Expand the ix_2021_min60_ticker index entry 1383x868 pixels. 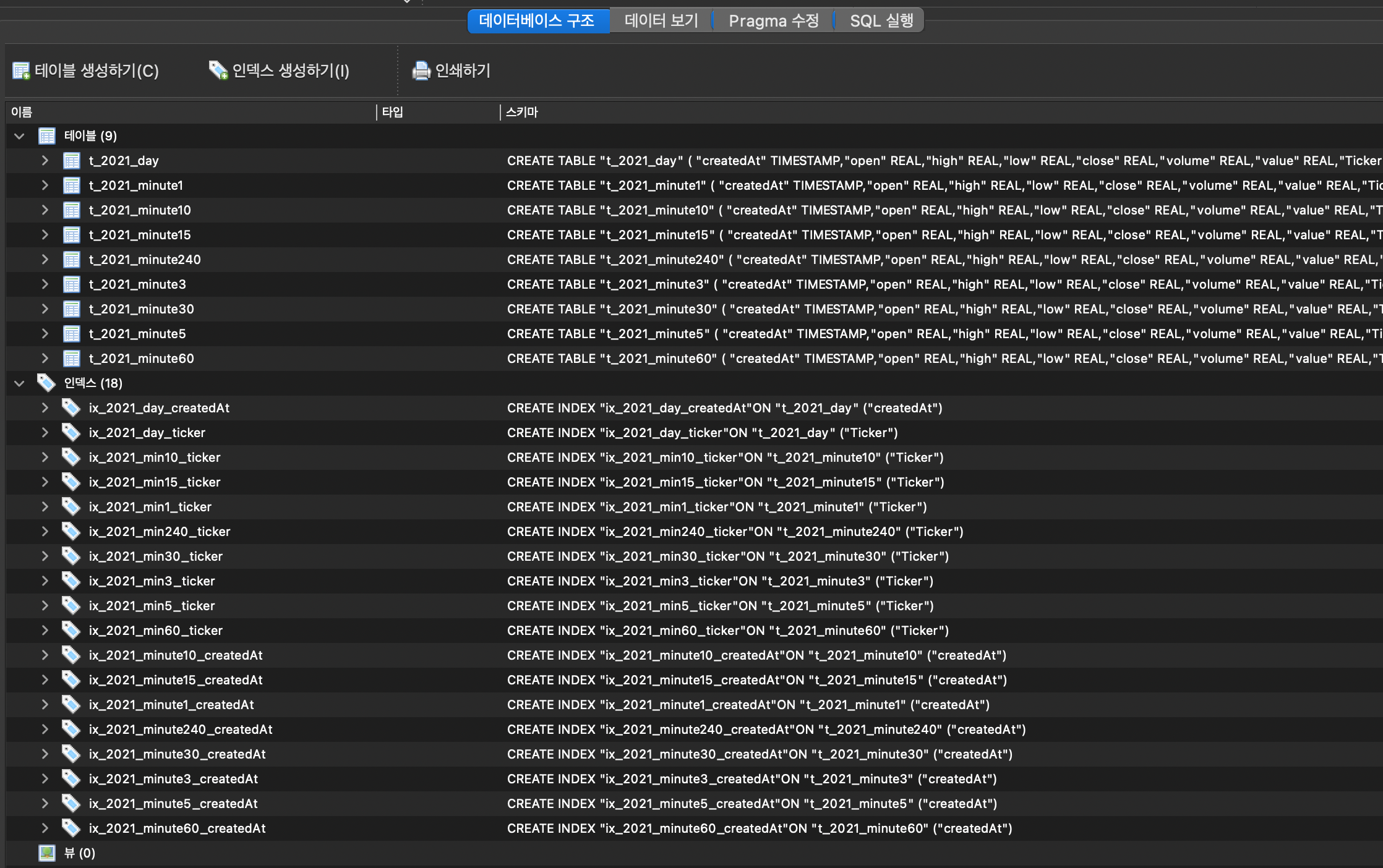click(45, 631)
